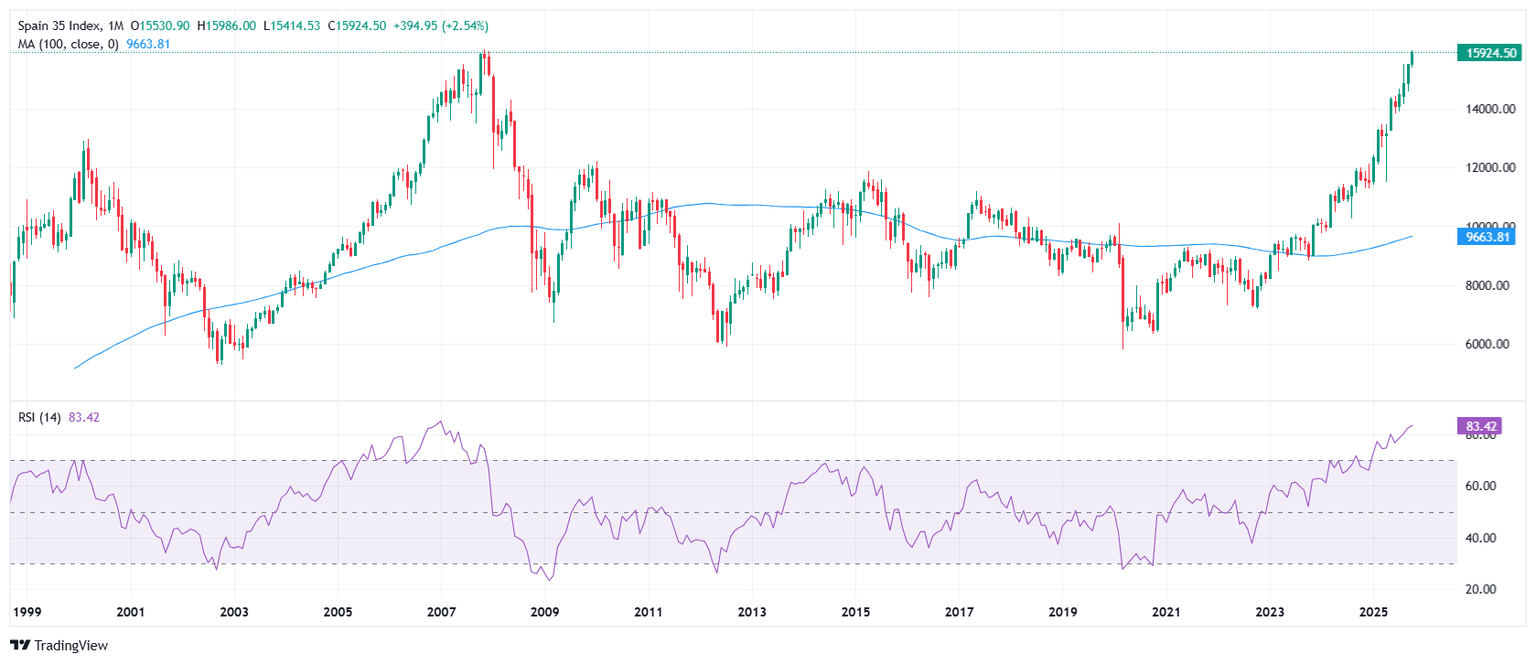
Task: Click the 60.00 RSI axis value
Action: (1481, 486)
